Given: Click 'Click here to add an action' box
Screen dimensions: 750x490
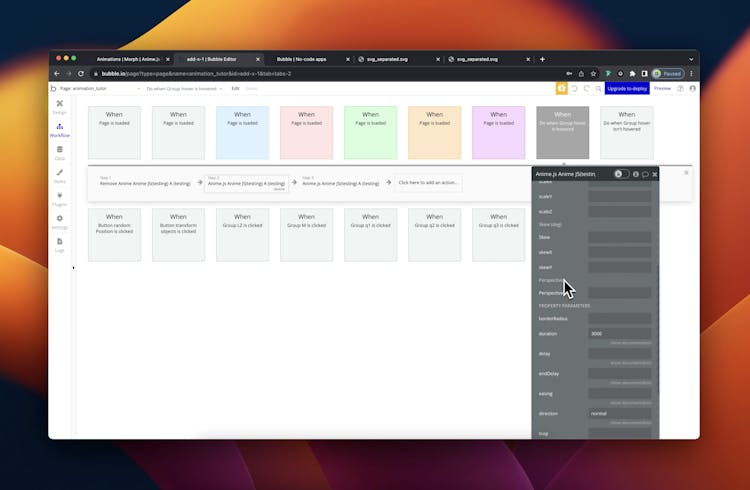Looking at the screenshot, I should [428, 183].
